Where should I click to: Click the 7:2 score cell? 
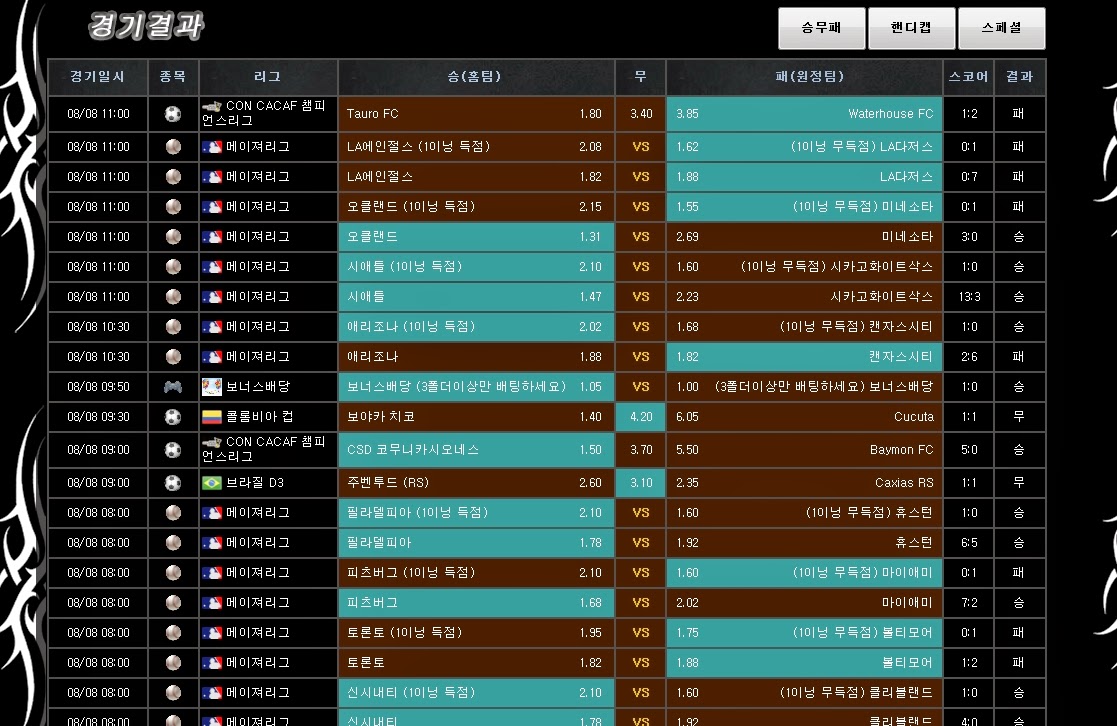click(x=969, y=603)
